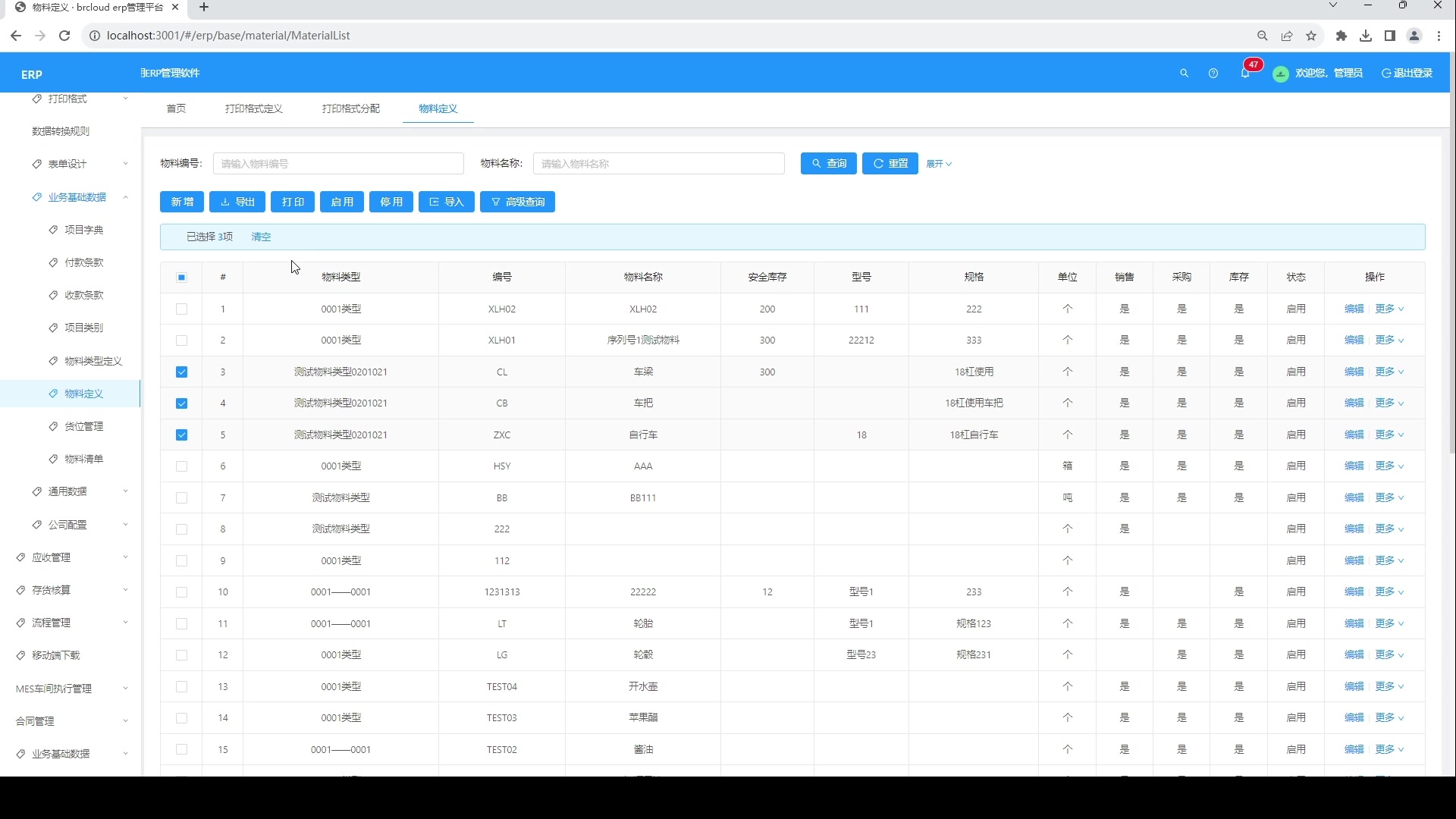Click the 导出 export button
This screenshot has height=819, width=1456.
[237, 202]
